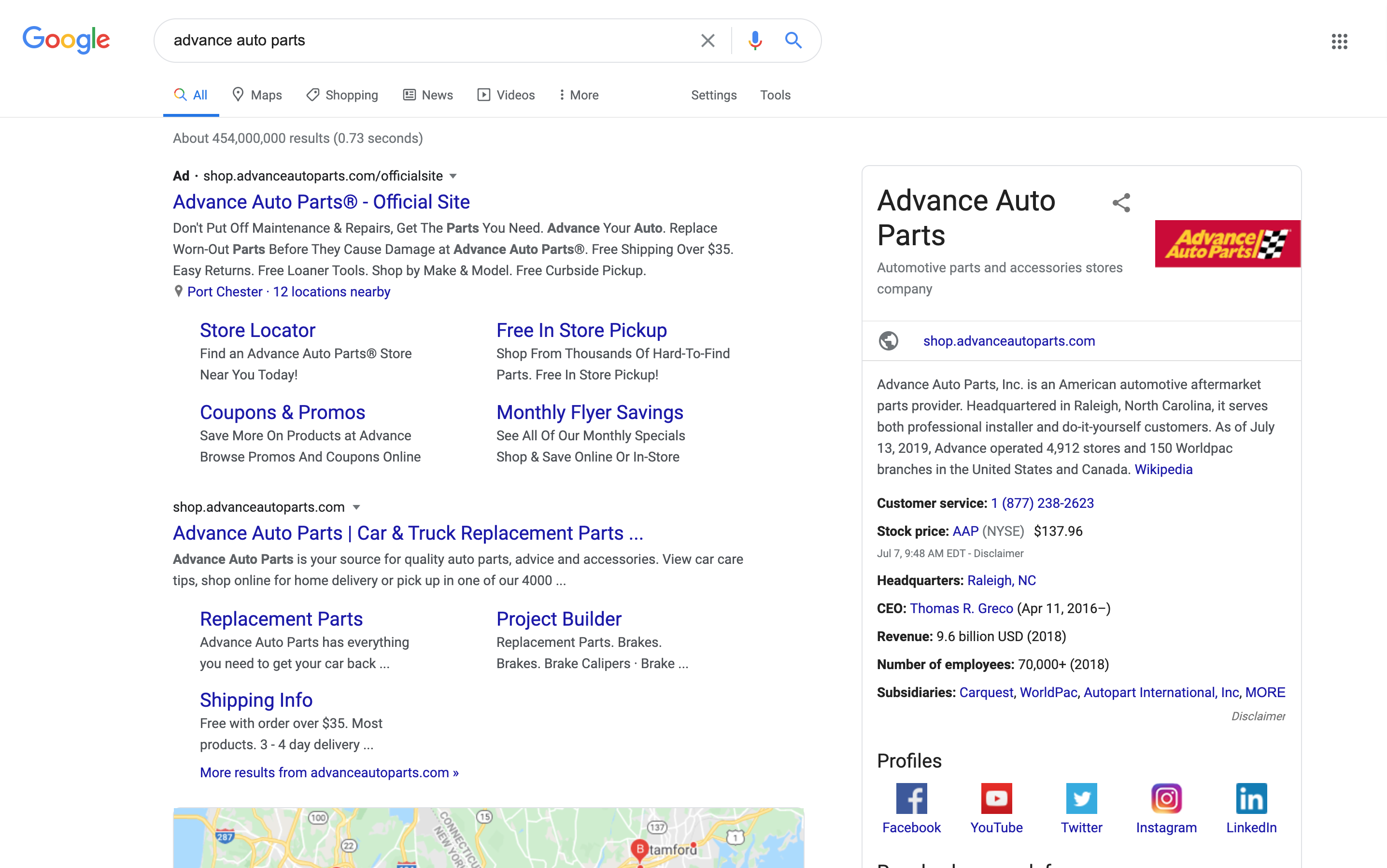Open WorldPac subsidiary link

(1048, 693)
